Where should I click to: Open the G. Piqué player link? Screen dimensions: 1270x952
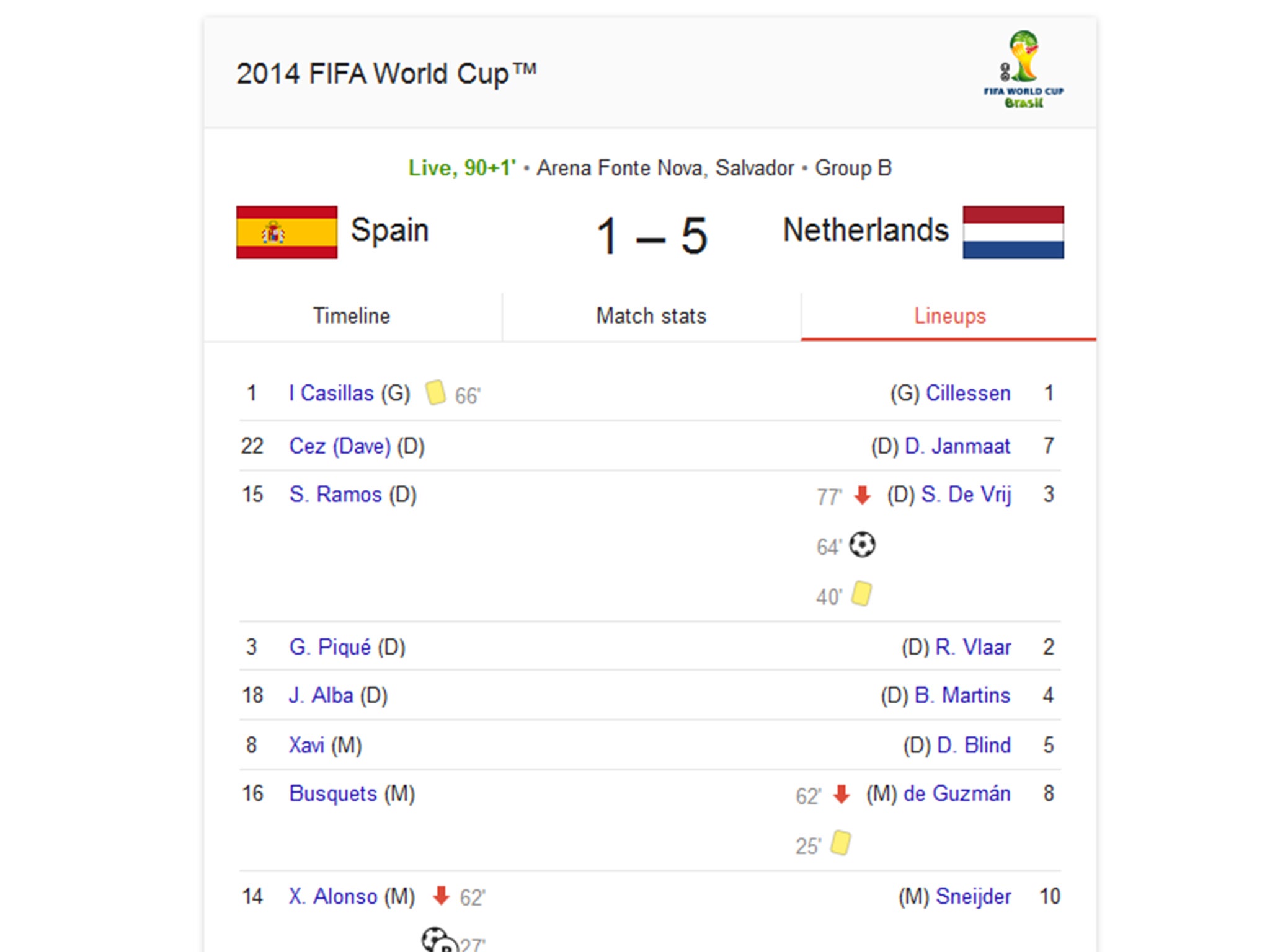point(330,647)
